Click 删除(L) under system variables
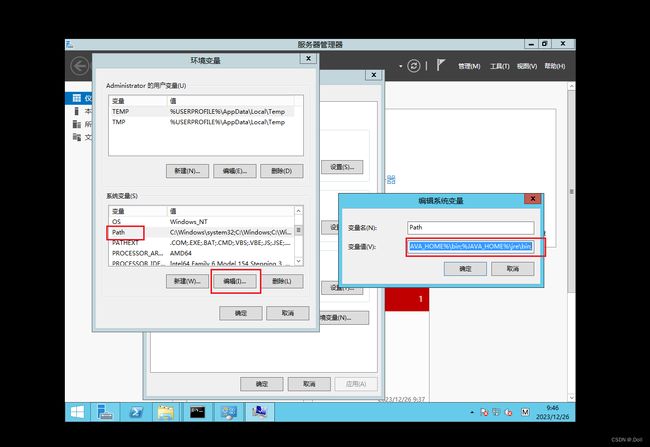650x447 pixels. (282, 281)
